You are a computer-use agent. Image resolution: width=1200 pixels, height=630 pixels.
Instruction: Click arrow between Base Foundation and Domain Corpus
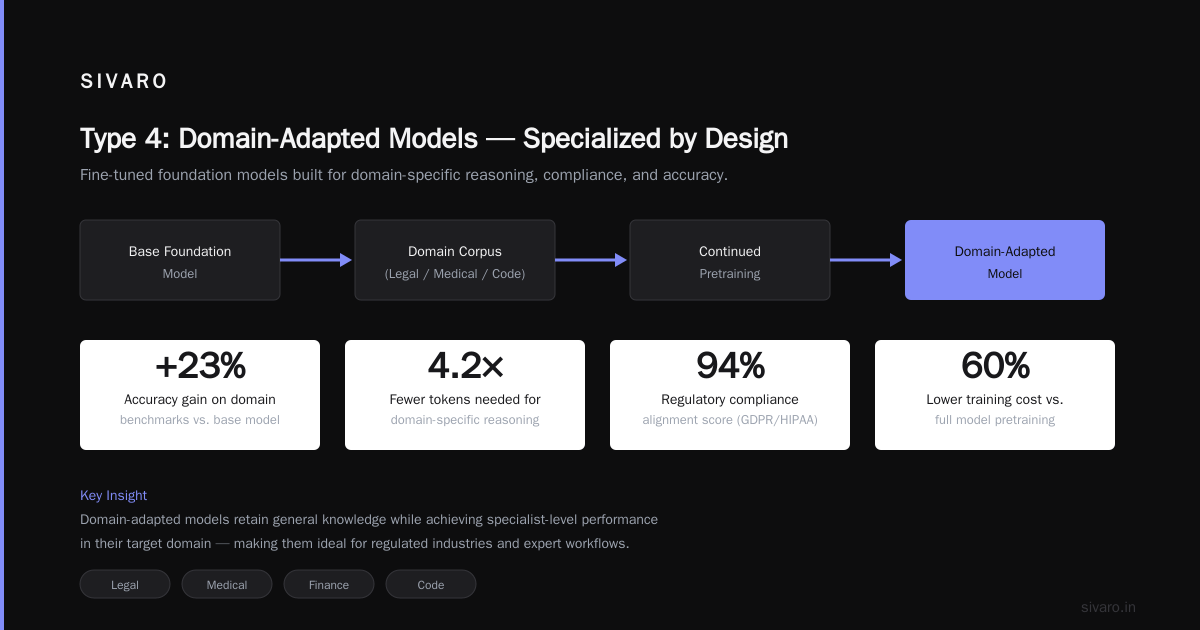317,260
